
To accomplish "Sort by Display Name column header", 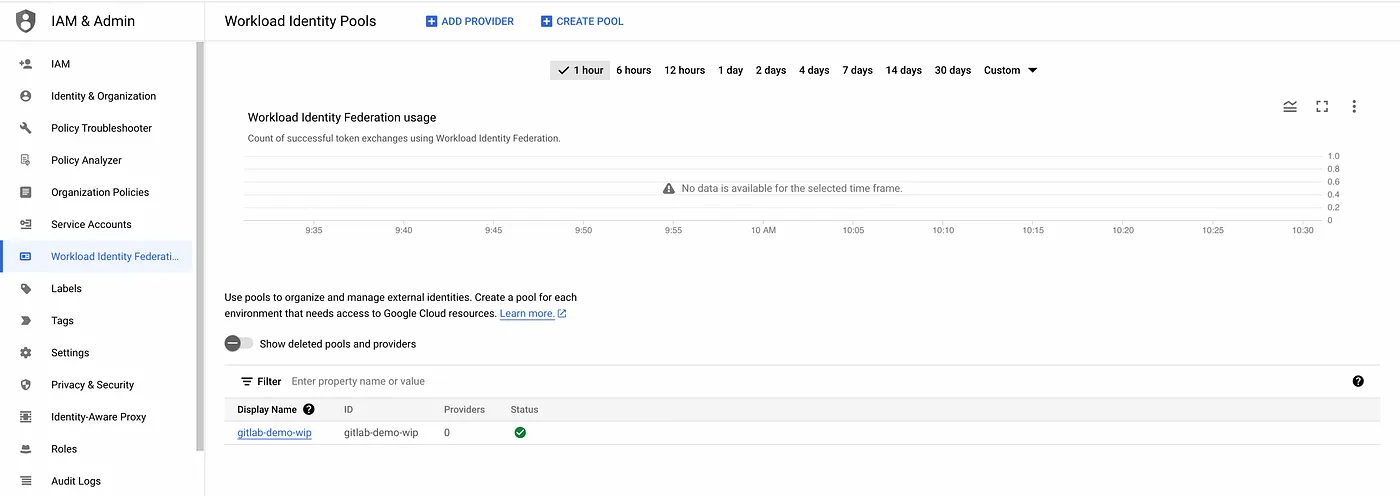I will coord(267,409).
